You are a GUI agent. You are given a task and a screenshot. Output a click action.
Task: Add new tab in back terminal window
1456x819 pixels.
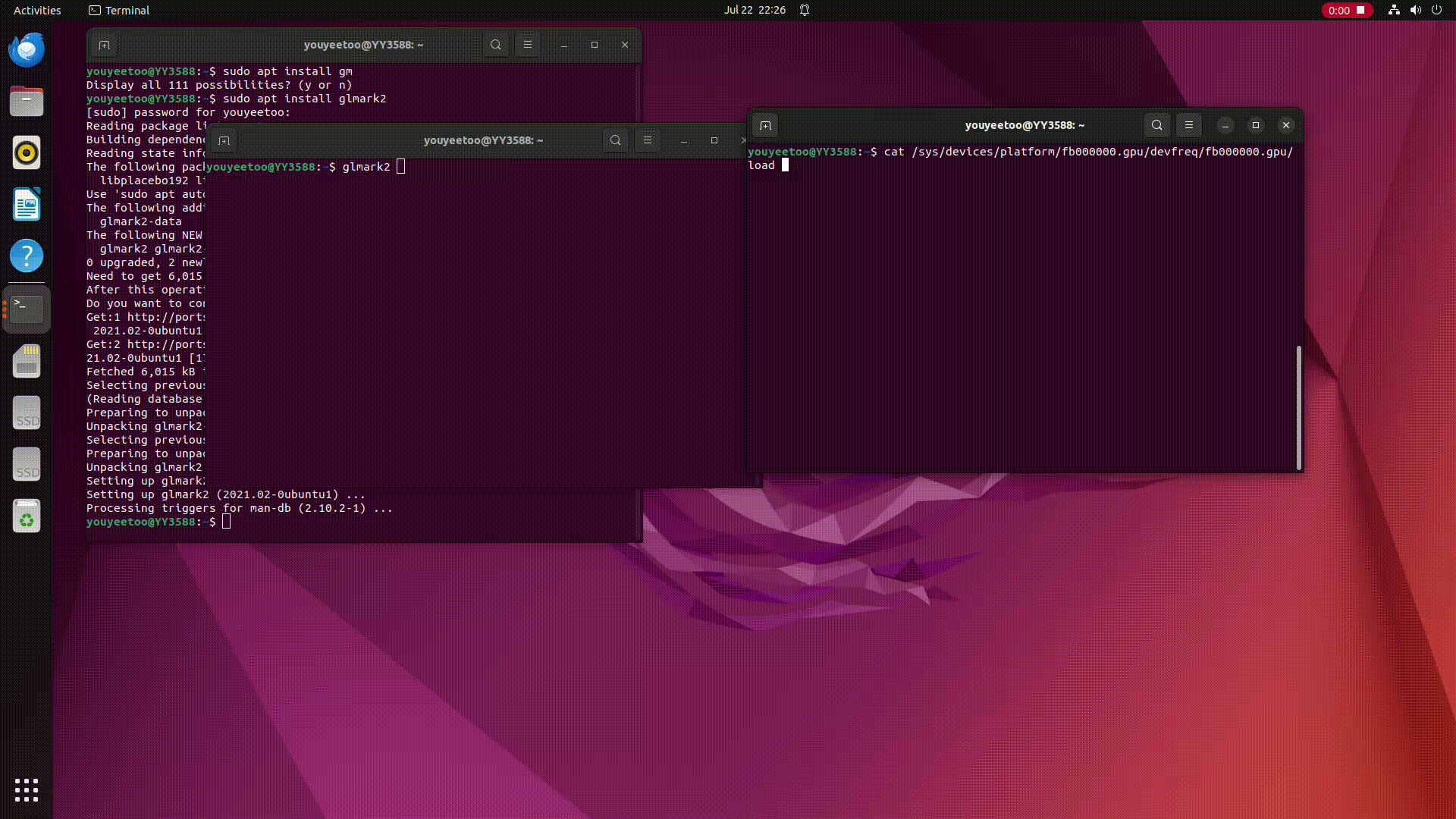104,45
